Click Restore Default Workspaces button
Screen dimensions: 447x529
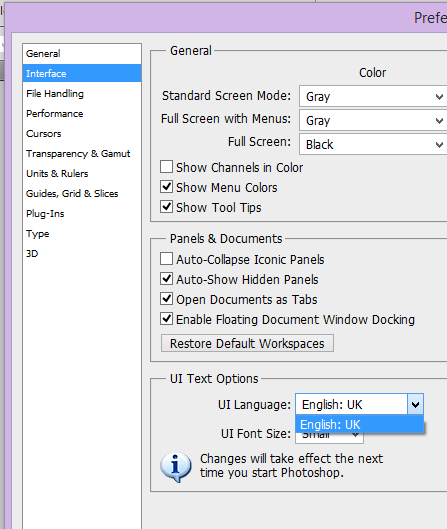coord(247,343)
